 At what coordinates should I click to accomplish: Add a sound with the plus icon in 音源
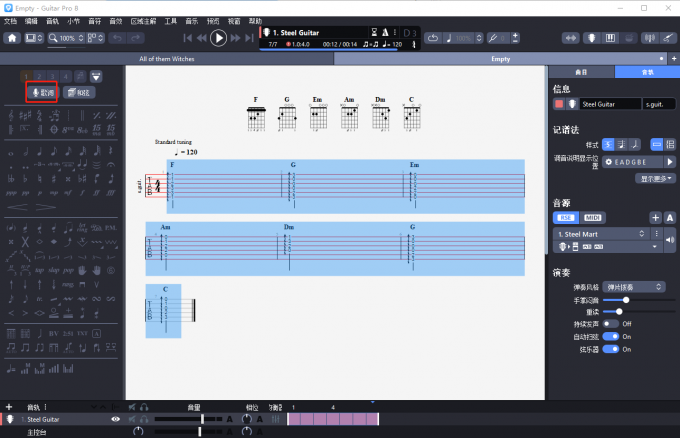(x=655, y=218)
